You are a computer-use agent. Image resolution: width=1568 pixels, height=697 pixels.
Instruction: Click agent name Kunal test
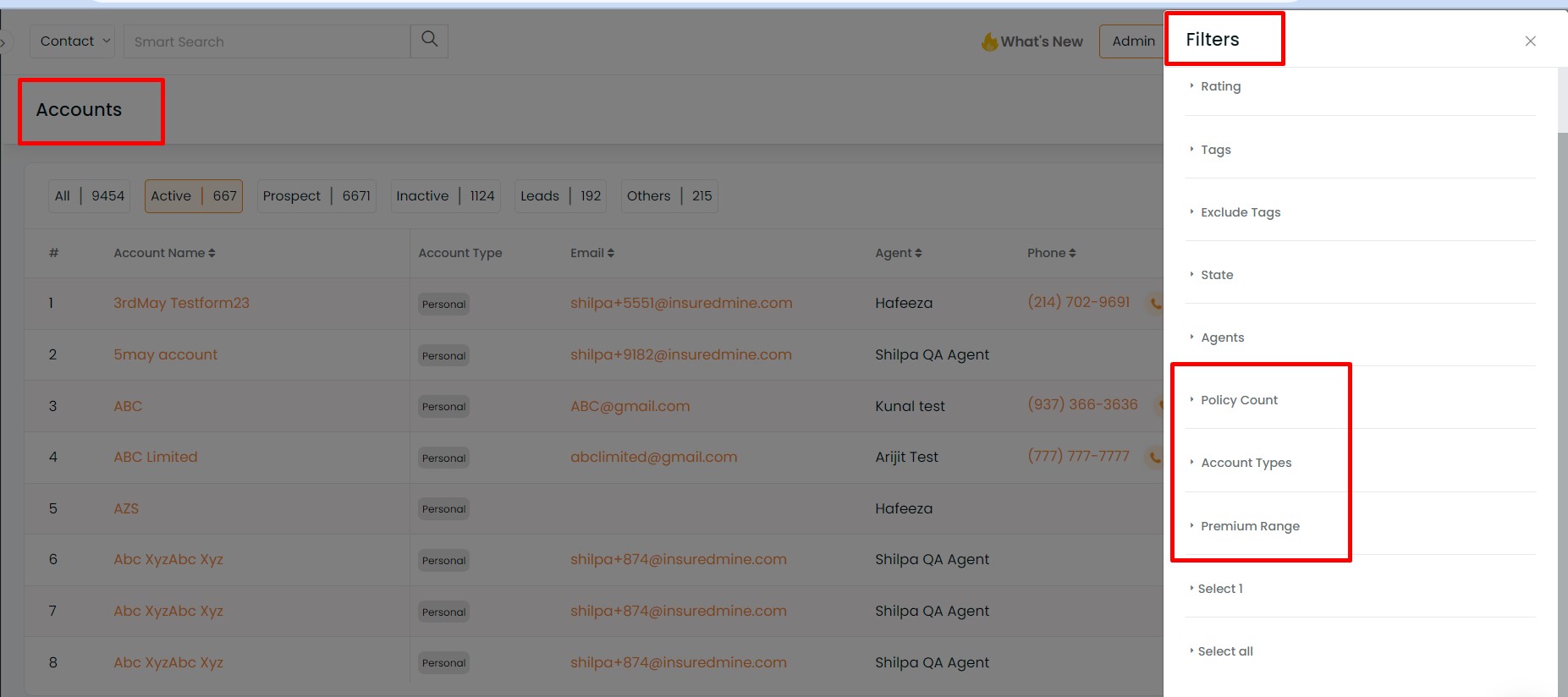pos(910,406)
